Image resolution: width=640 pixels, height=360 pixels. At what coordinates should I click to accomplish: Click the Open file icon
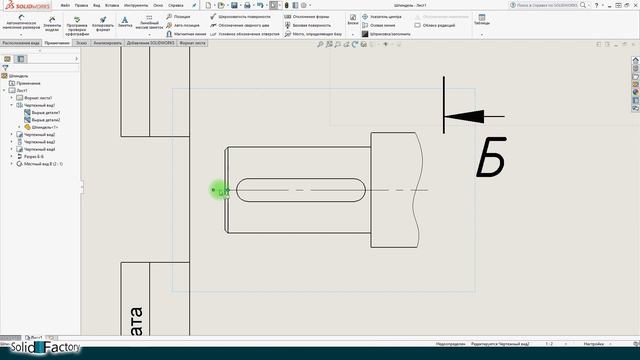pos(221,5)
